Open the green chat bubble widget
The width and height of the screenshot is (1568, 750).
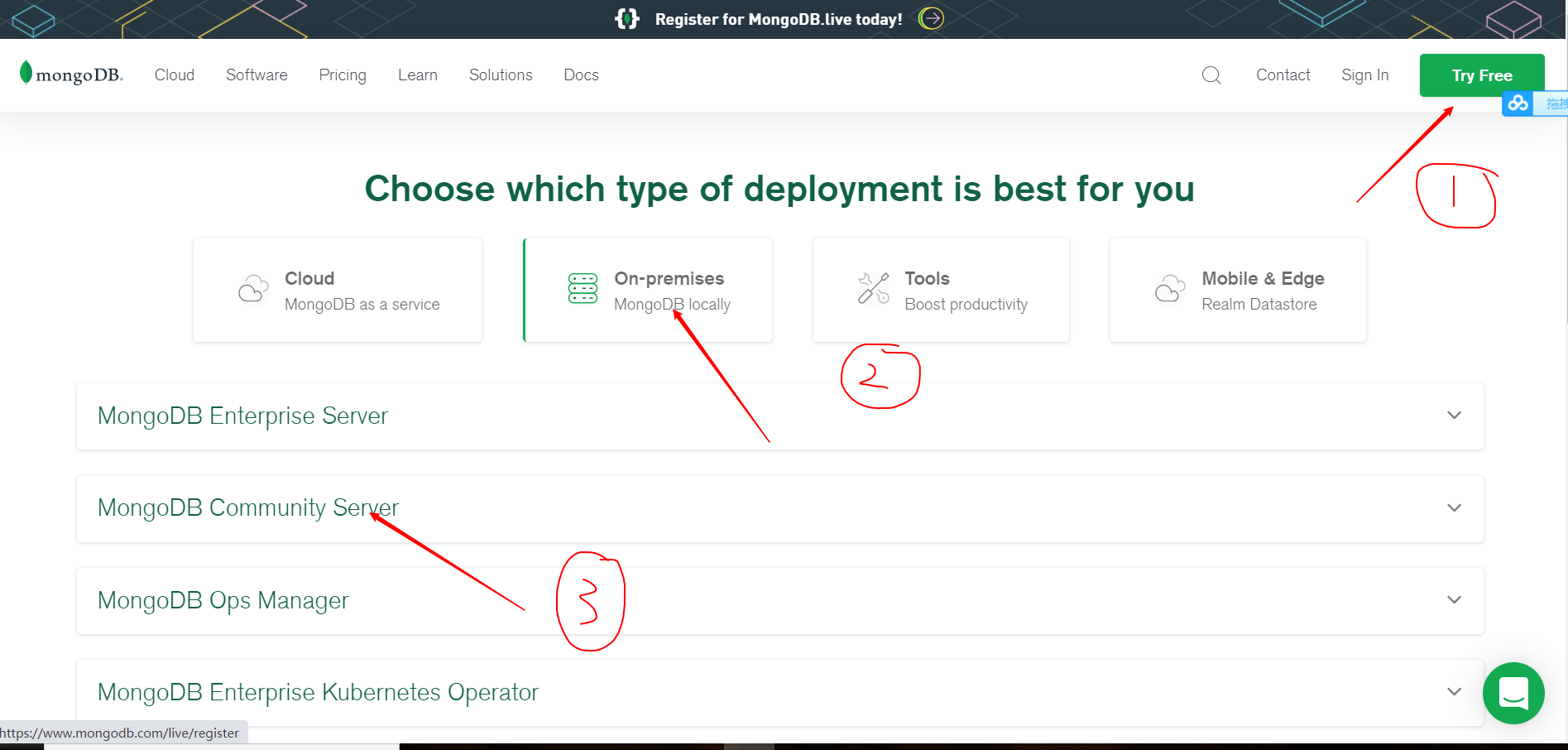(x=1513, y=693)
